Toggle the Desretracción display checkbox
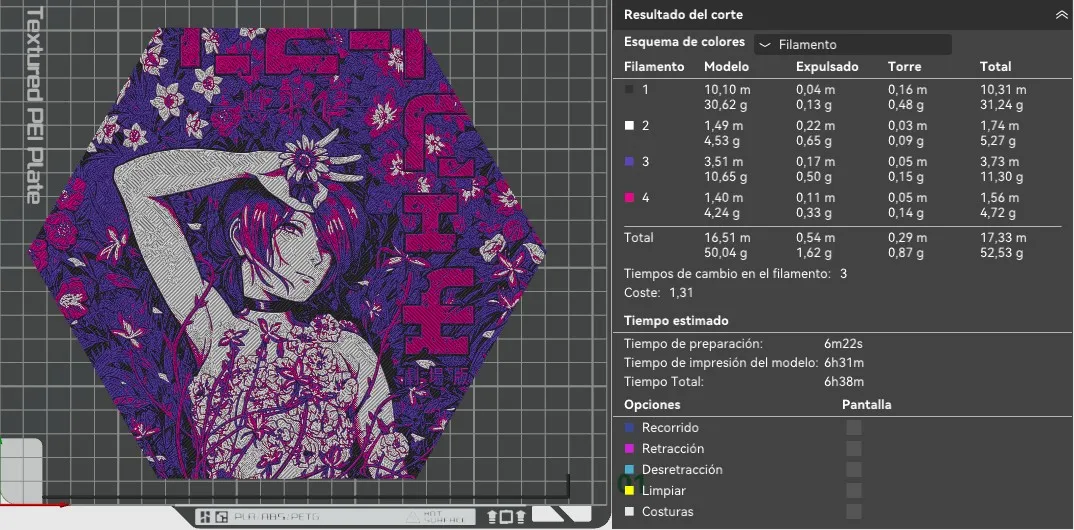The width and height of the screenshot is (1074, 530). click(x=853, y=470)
